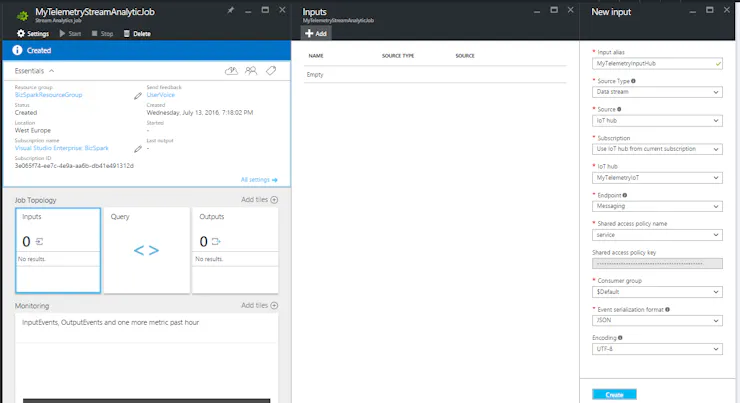Show Source Type info tooltip icon
The width and height of the screenshot is (740, 403).
(633, 81)
